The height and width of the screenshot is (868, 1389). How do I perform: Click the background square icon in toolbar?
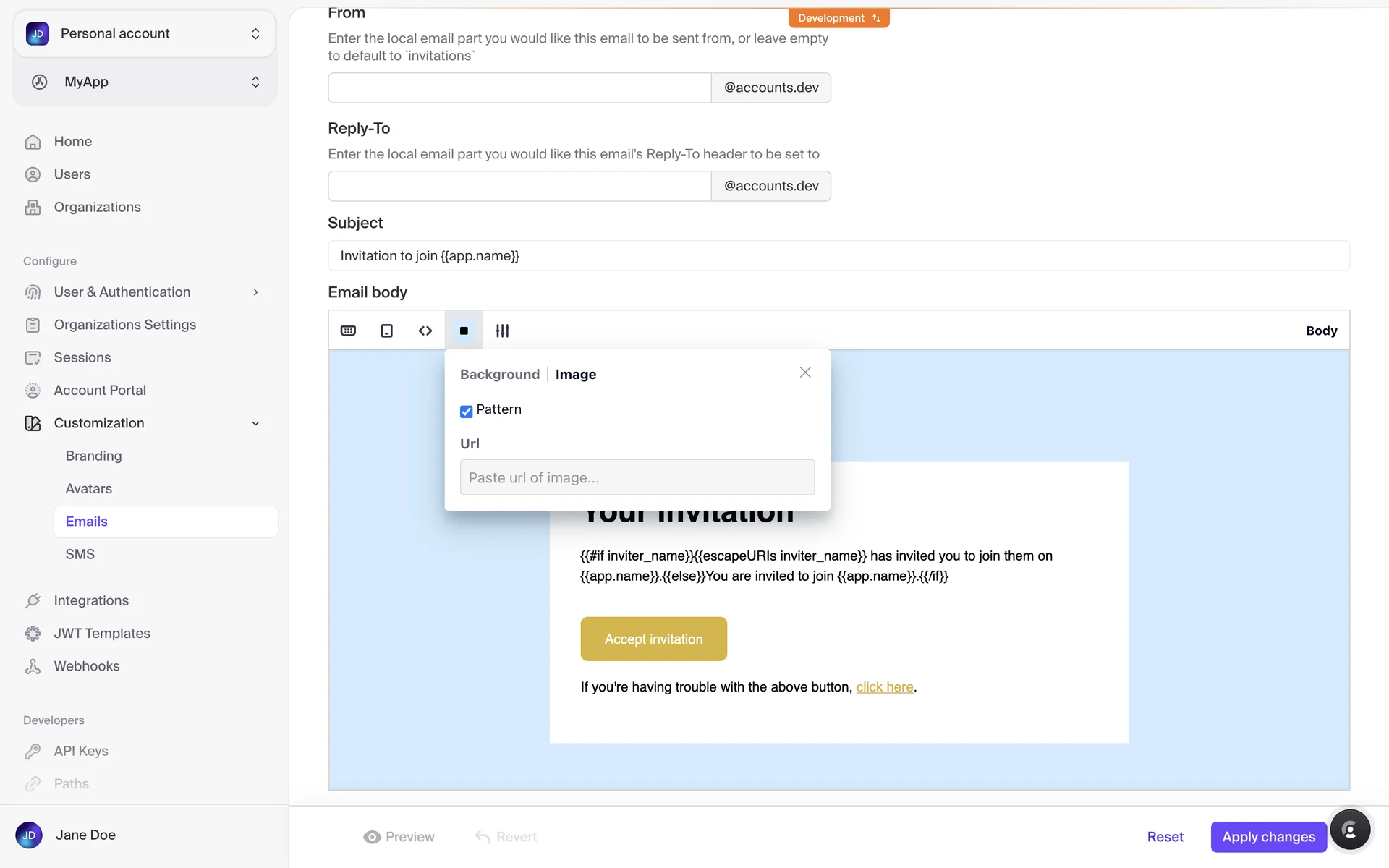[x=464, y=331]
